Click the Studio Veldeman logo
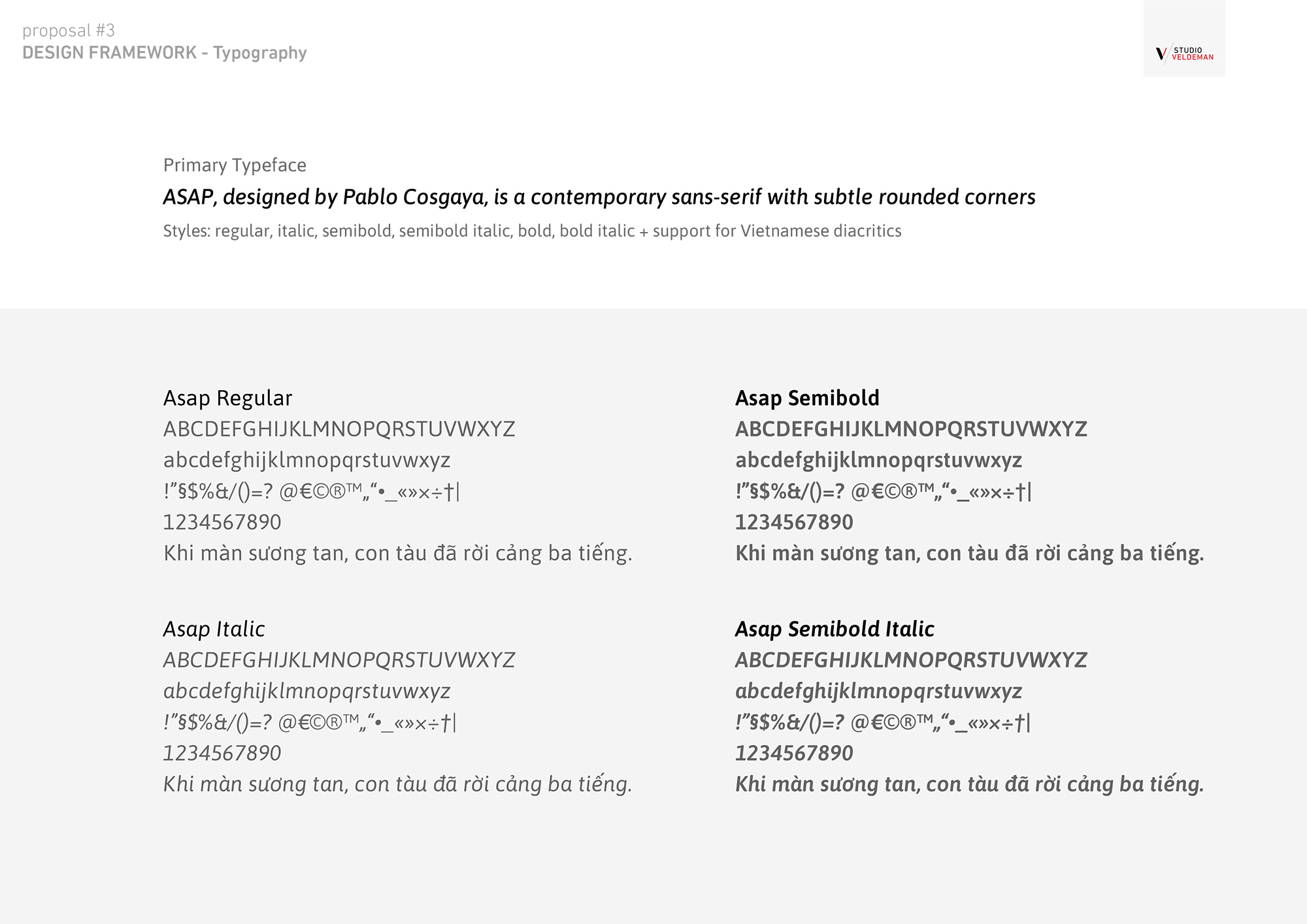The width and height of the screenshot is (1307, 924). pyautogui.click(x=1184, y=54)
